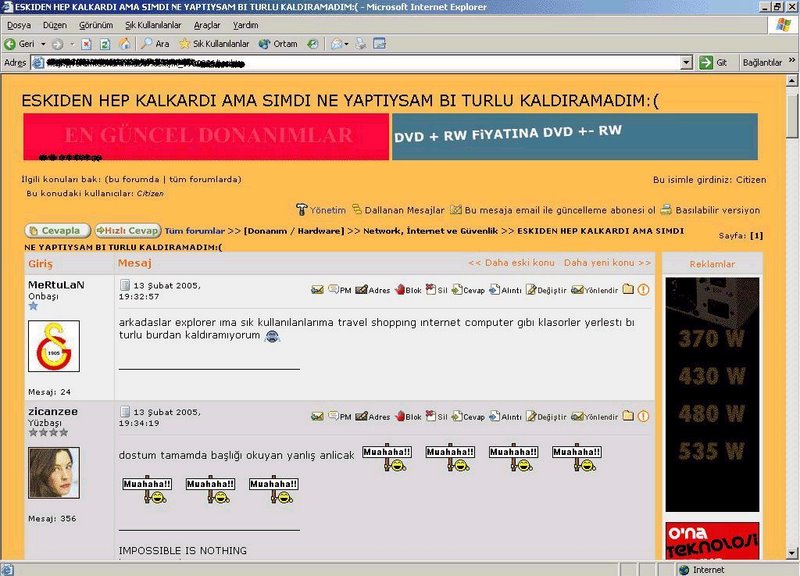
Task: Send a PM to MeRtuLaN
Action: tap(340, 290)
